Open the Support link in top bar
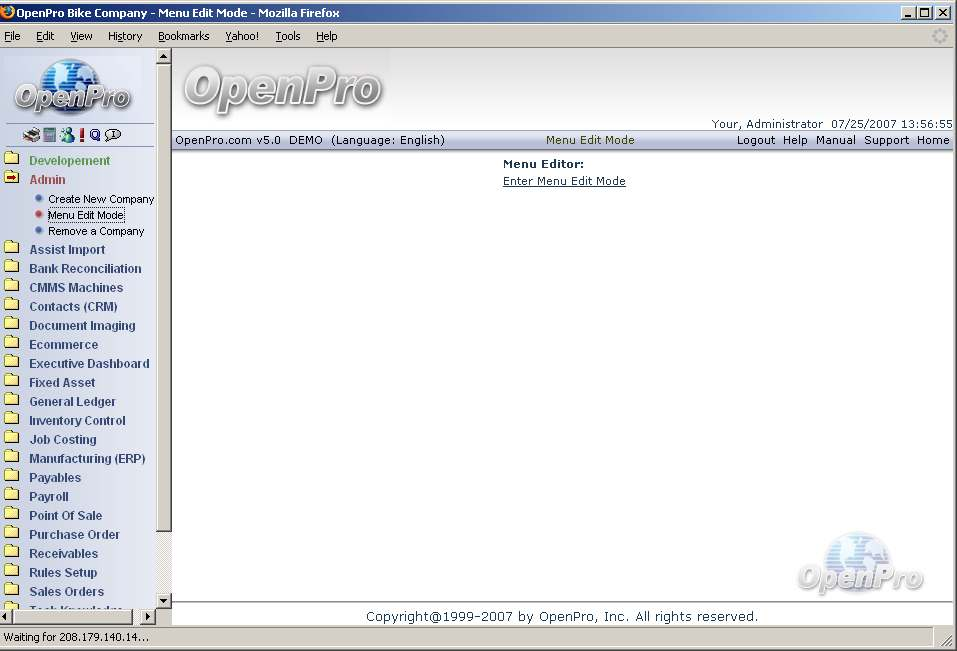957x651 pixels. pyautogui.click(x=886, y=140)
